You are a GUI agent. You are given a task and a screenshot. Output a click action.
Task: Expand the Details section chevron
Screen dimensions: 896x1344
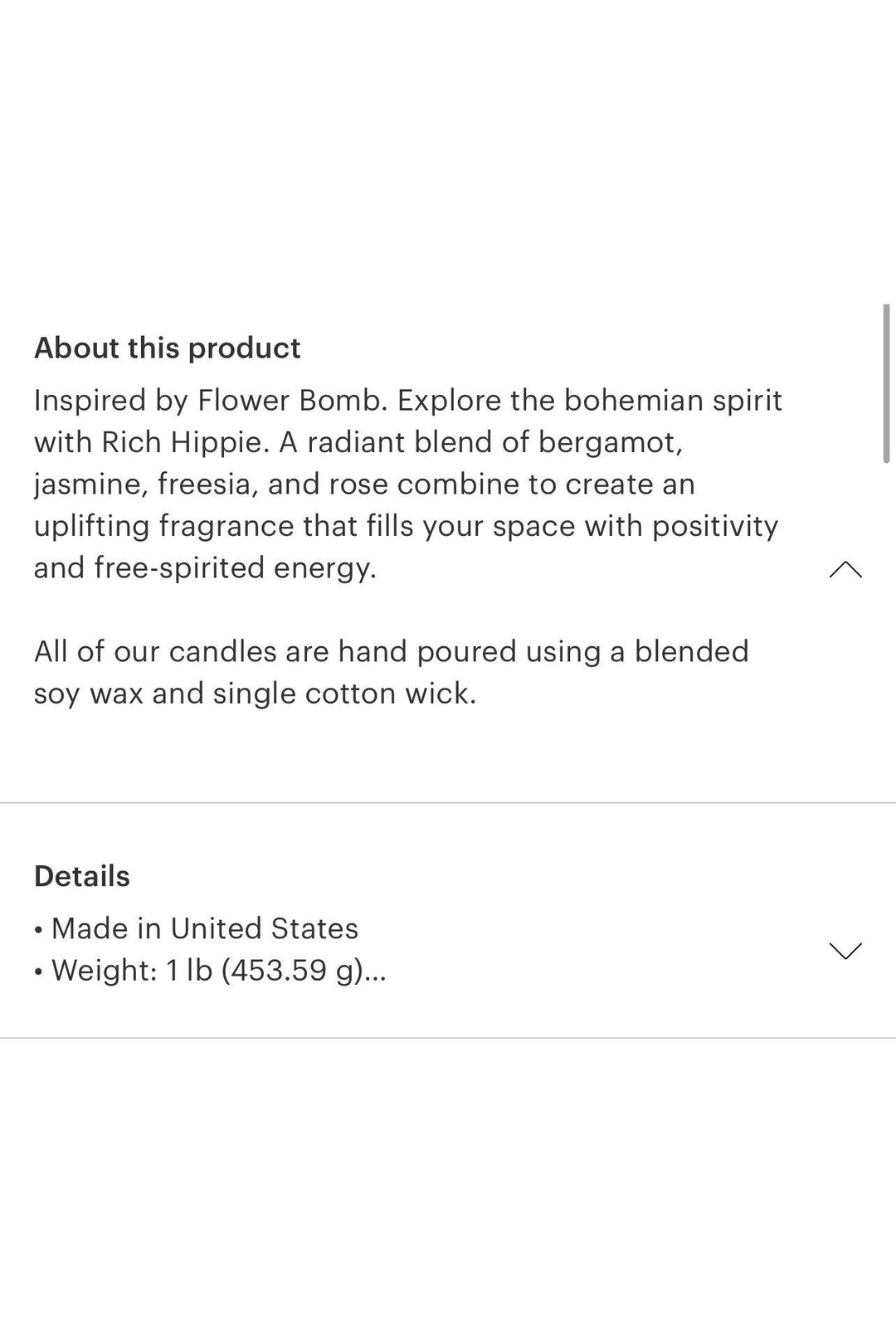(x=845, y=950)
